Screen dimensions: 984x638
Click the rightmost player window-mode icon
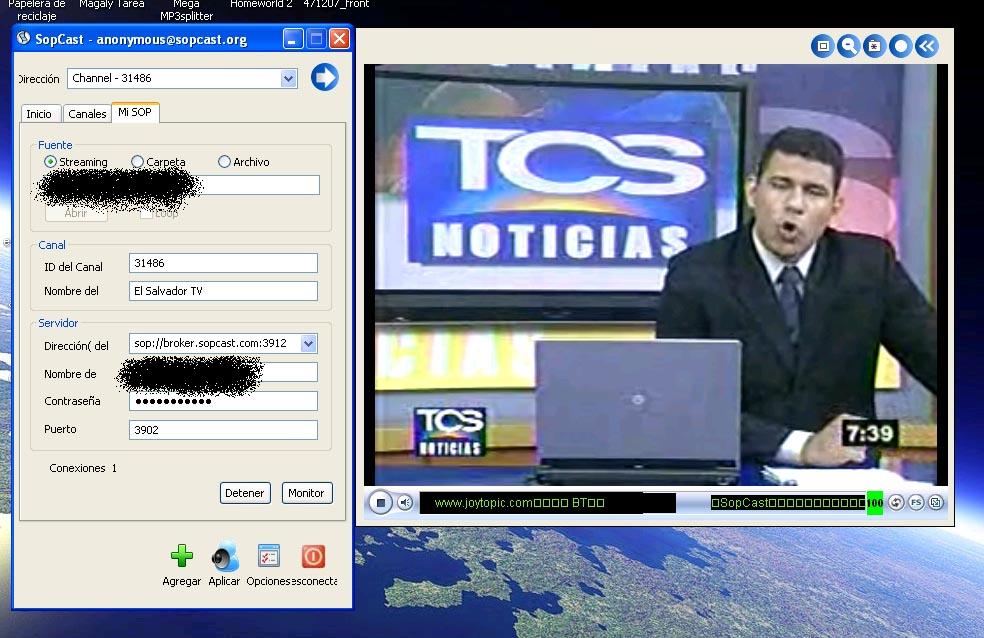click(x=936, y=502)
